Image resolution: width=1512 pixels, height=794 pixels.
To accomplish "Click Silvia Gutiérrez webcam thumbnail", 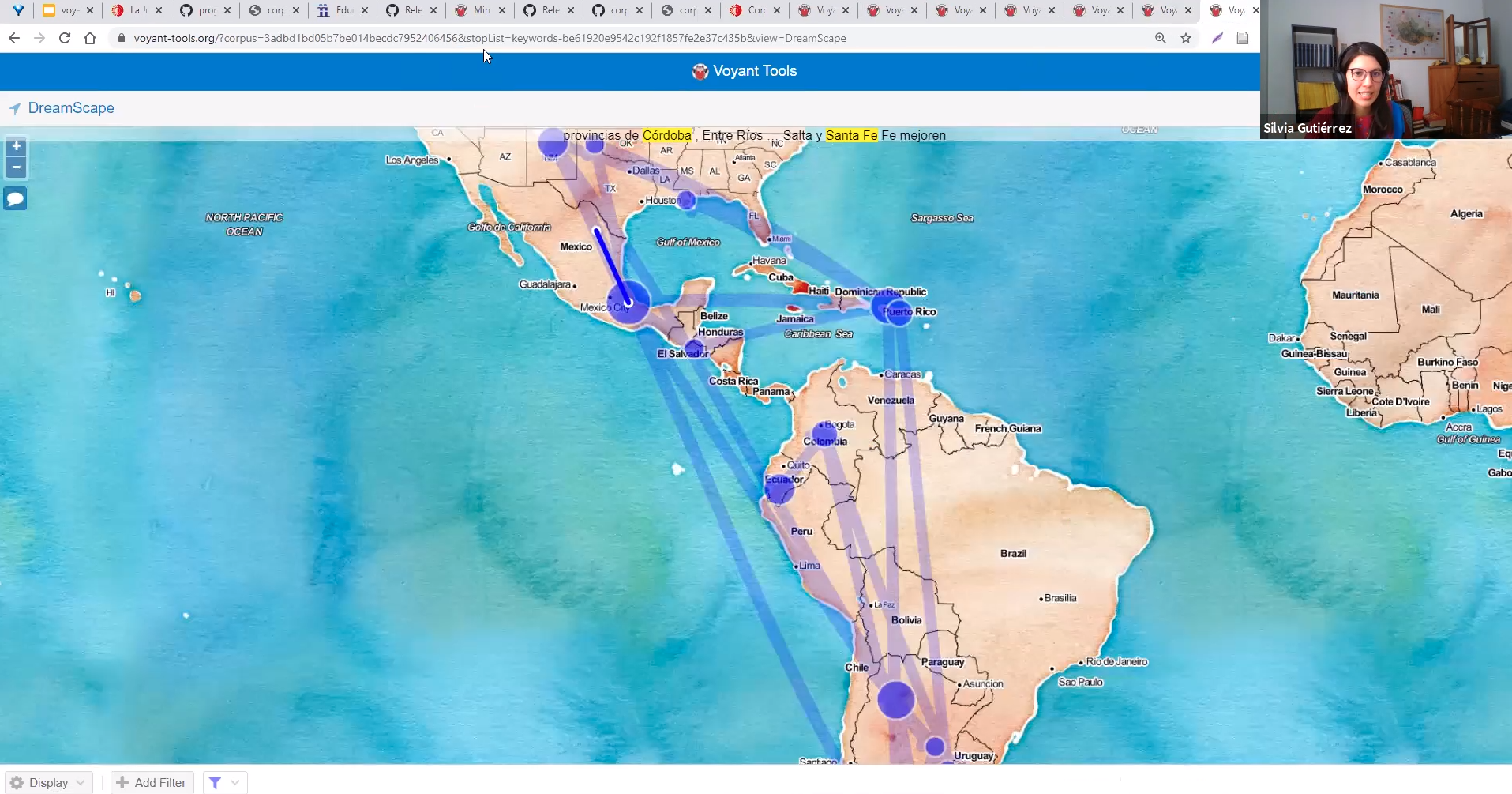I will 1386,70.
